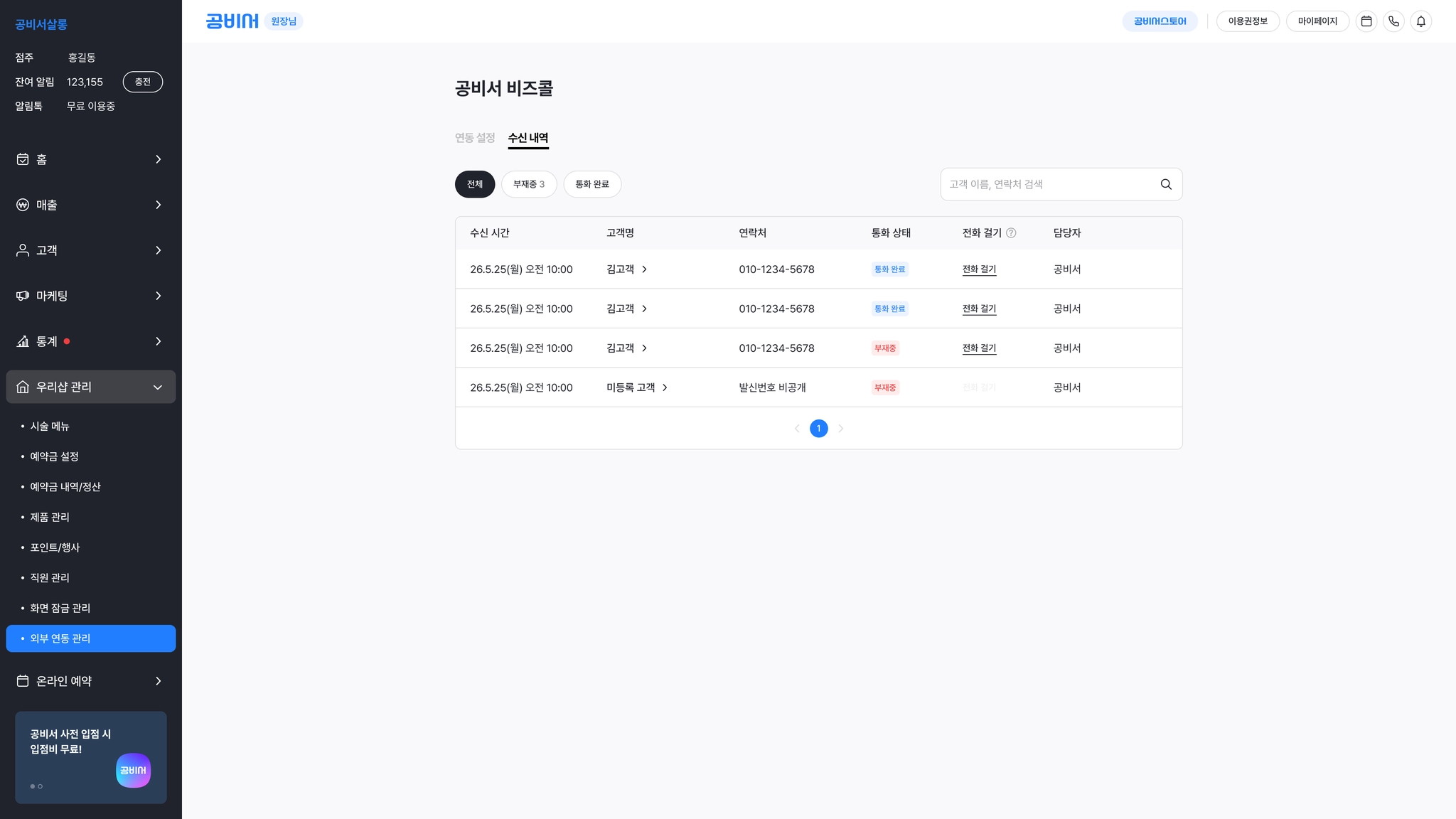
Task: Open 직원 관리 submenu item
Action: pos(50,578)
